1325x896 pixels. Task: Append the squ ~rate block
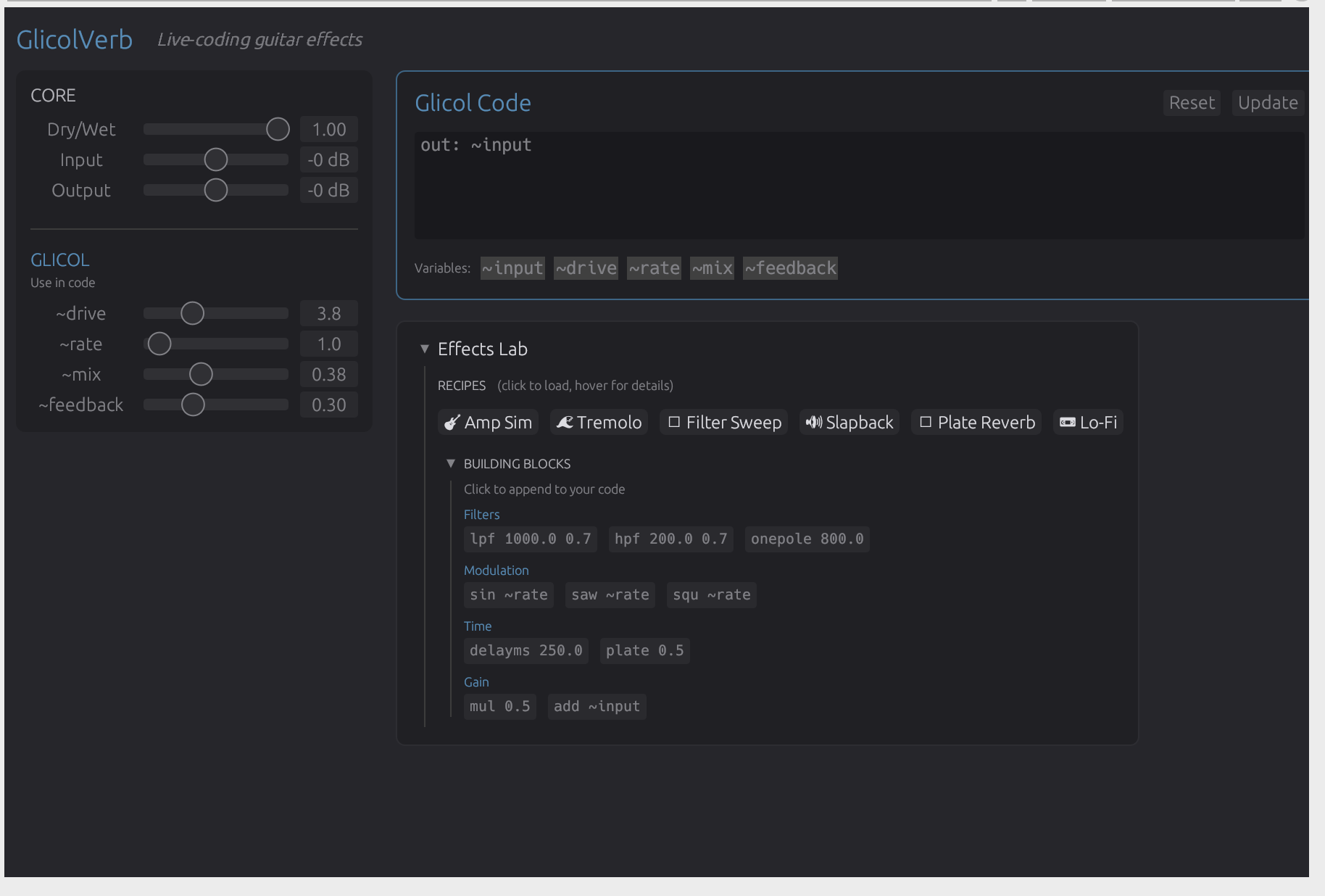pyautogui.click(x=712, y=595)
